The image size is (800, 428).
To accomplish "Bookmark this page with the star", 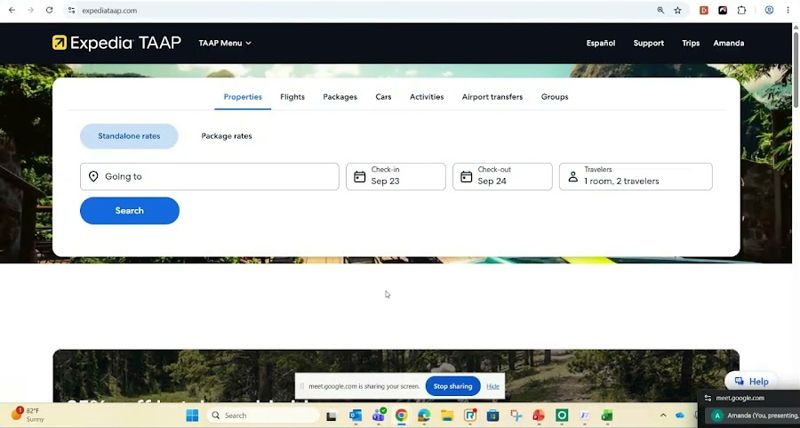I will 678,10.
